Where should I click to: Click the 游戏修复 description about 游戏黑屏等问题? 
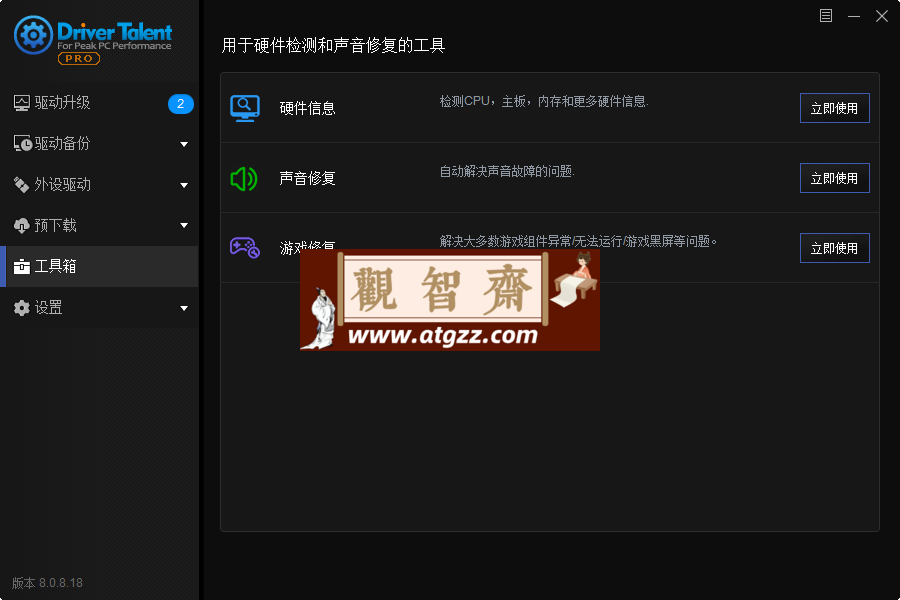point(578,242)
